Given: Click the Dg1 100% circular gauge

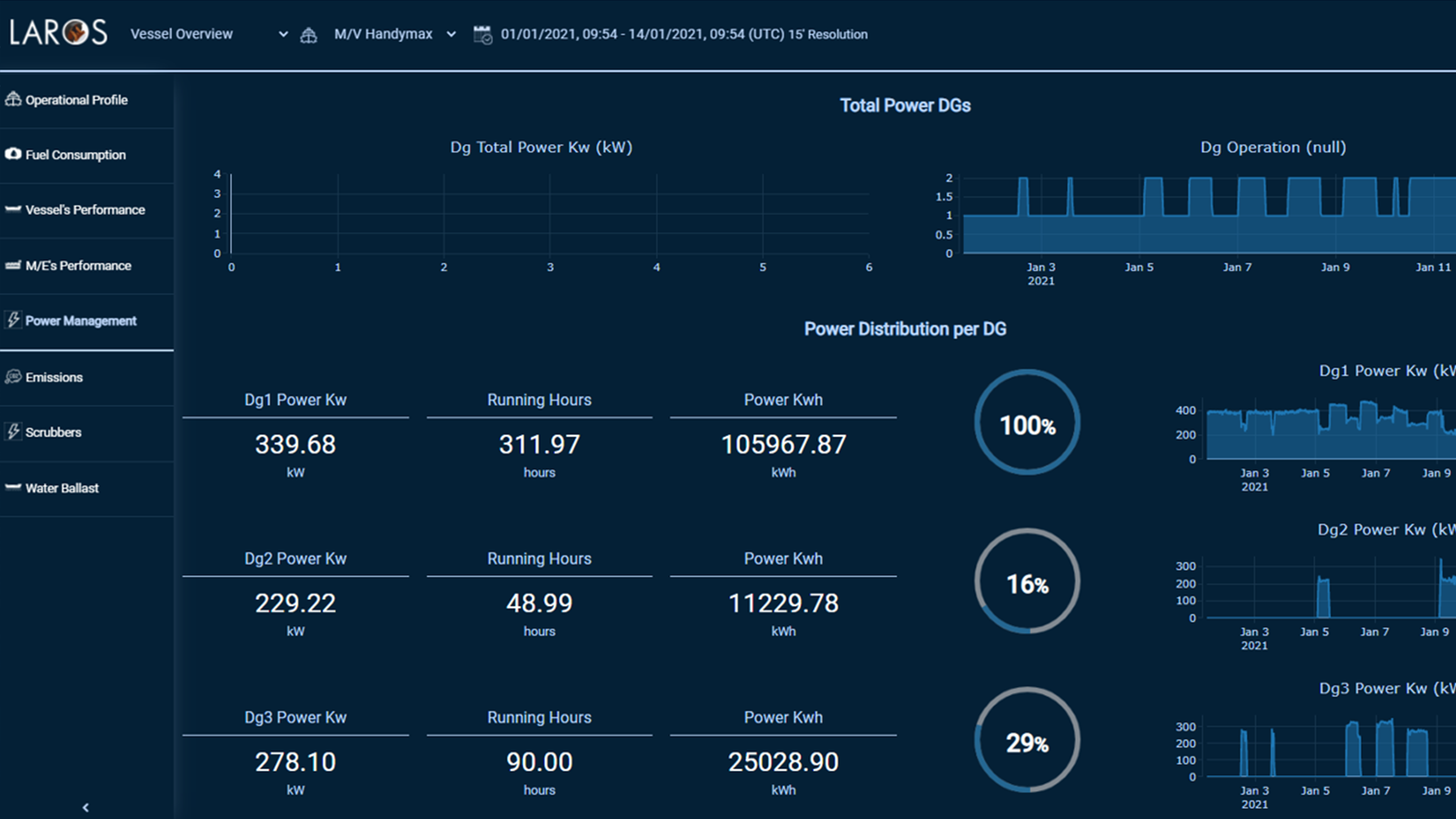Looking at the screenshot, I should pyautogui.click(x=1027, y=423).
